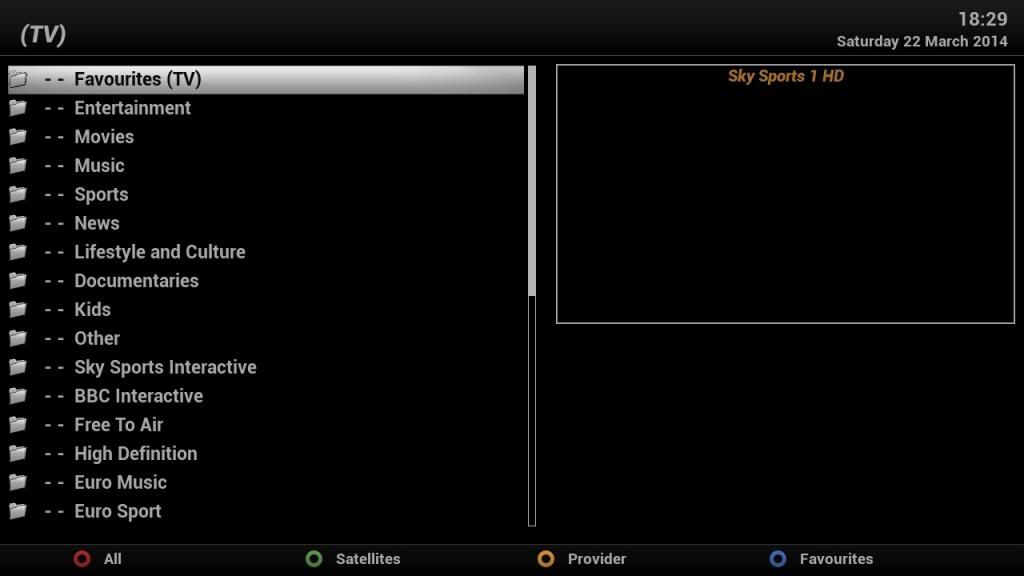Select the Kids bouquet
The width and height of the screenshot is (1024, 576).
point(266,309)
